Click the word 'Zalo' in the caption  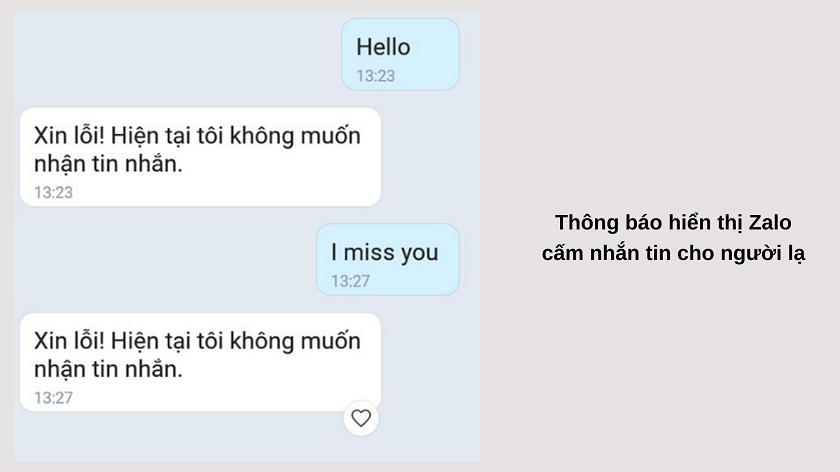770,222
